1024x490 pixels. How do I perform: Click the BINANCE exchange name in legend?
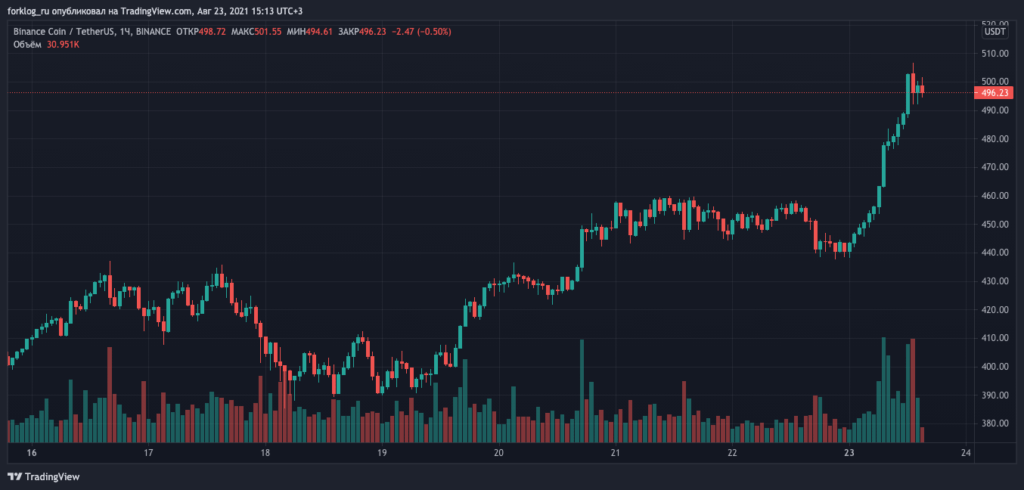154,31
